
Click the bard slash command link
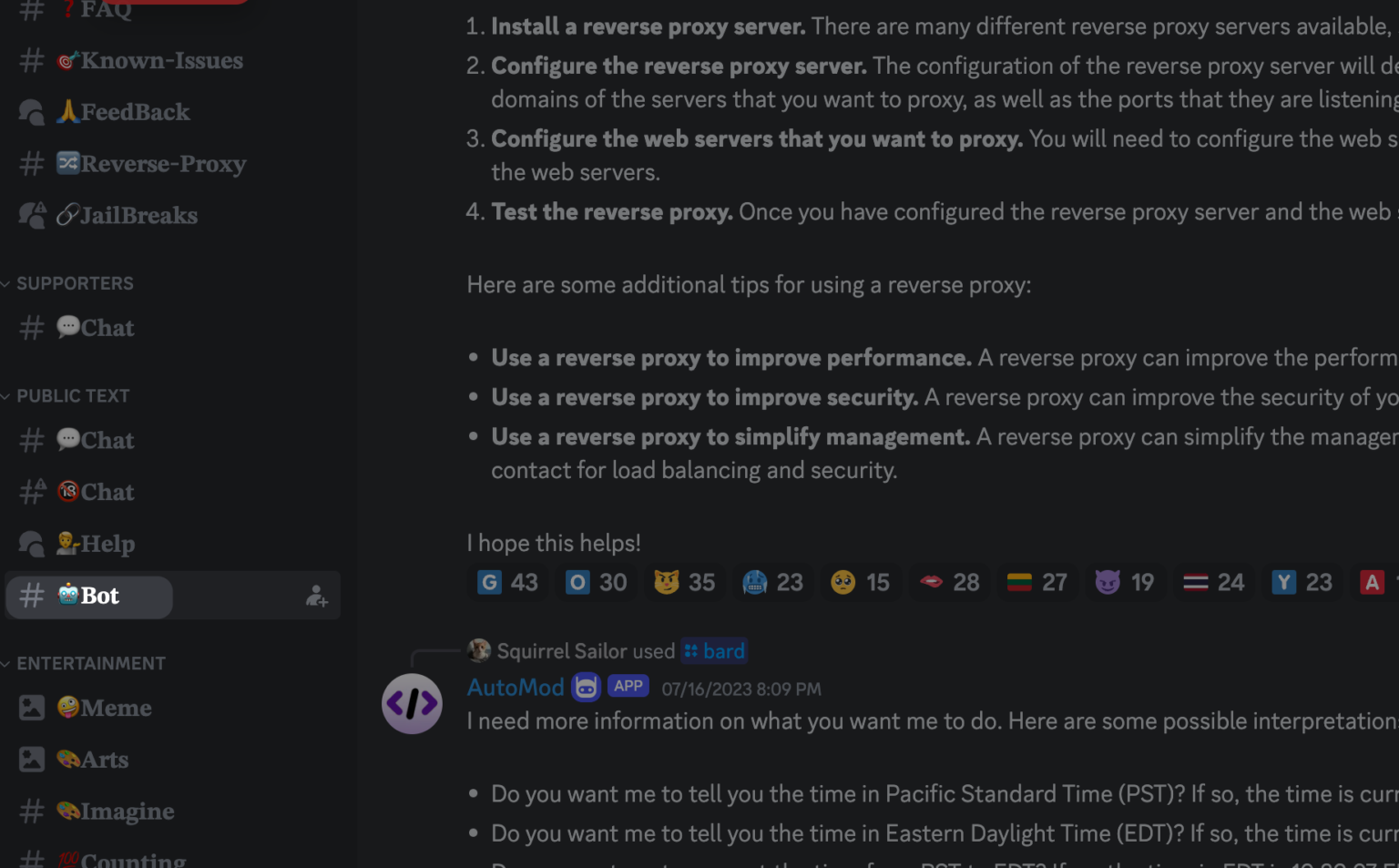point(717,650)
